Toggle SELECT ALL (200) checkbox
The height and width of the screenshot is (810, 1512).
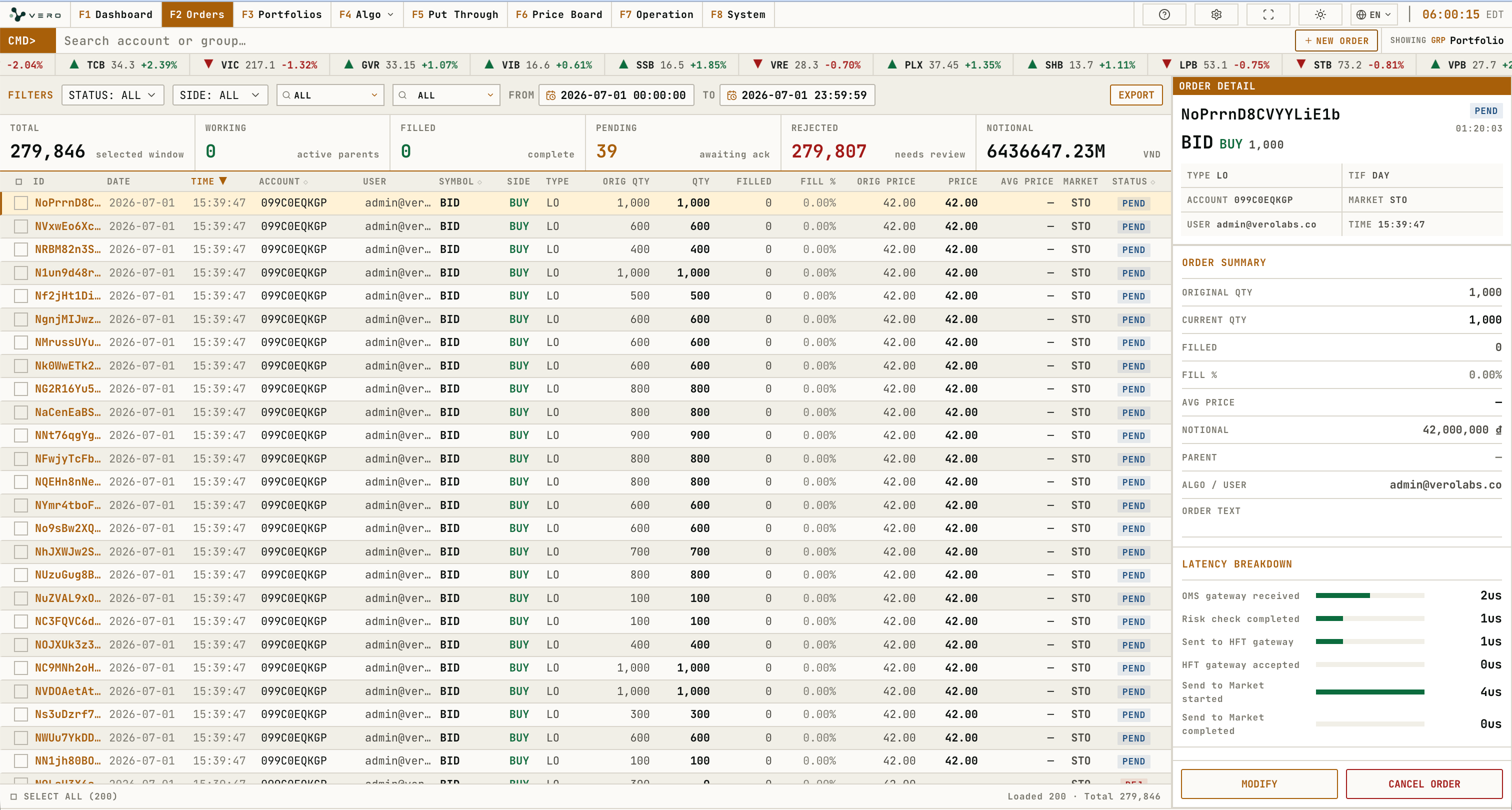point(13,796)
